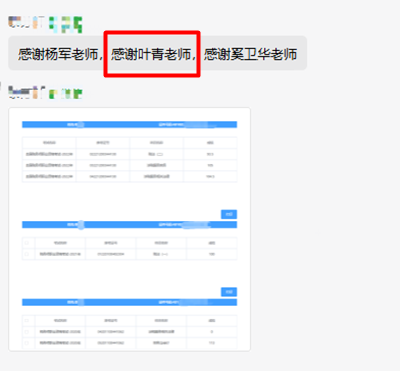
Task: Click the blurred sender name above the text message
Action: point(45,24)
